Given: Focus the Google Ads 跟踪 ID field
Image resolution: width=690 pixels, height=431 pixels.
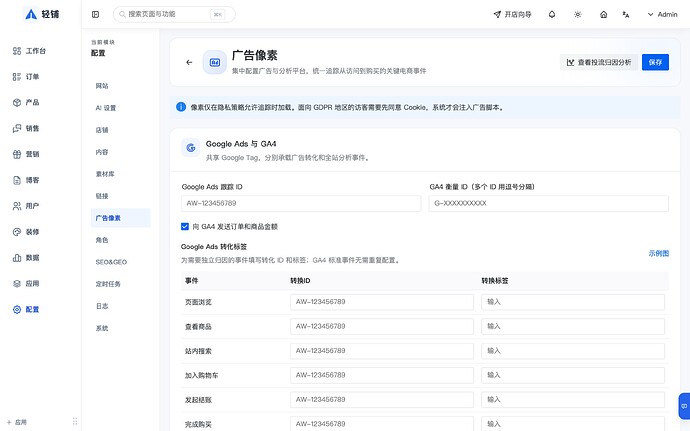Looking at the screenshot, I should coord(301,203).
